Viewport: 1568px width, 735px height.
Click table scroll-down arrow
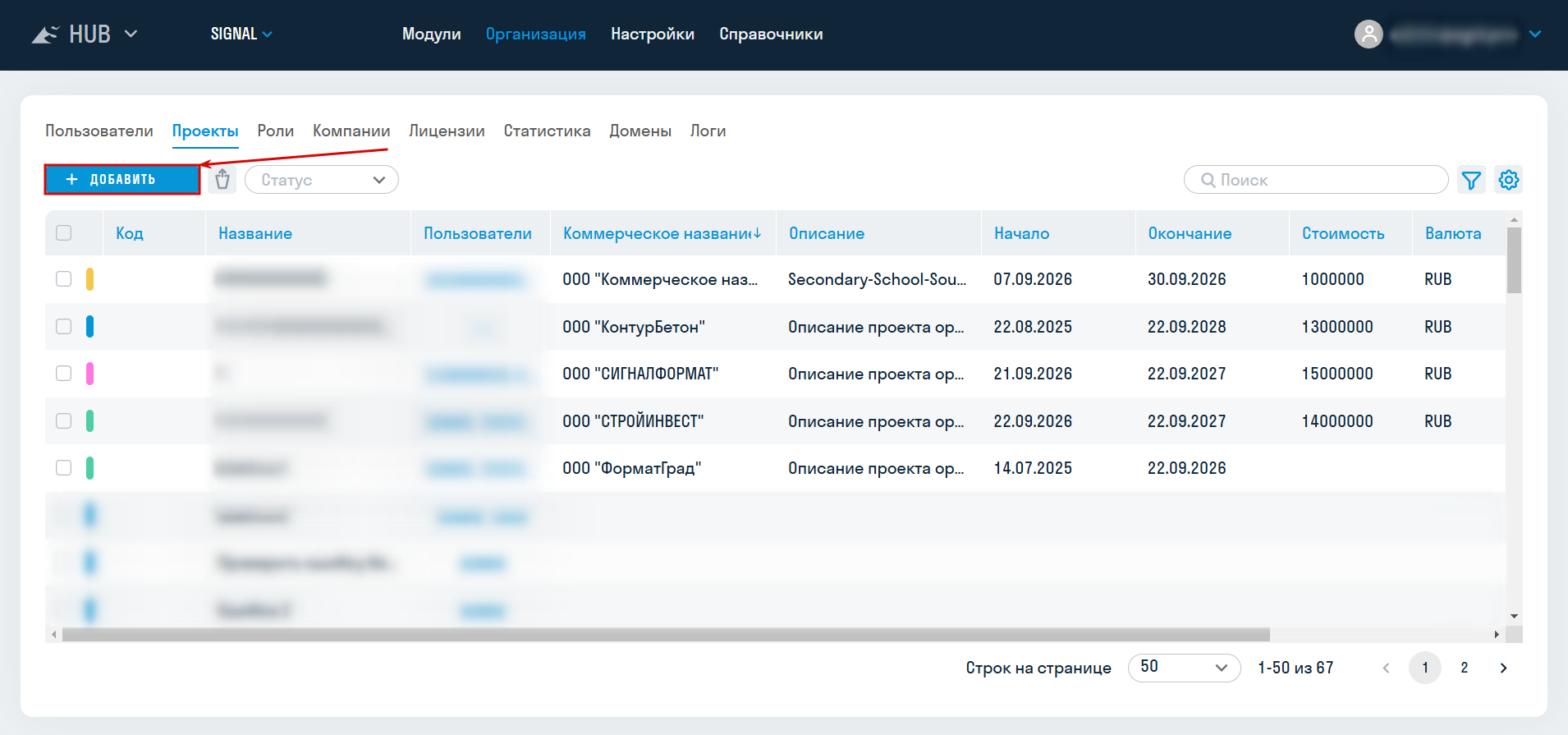1514,616
